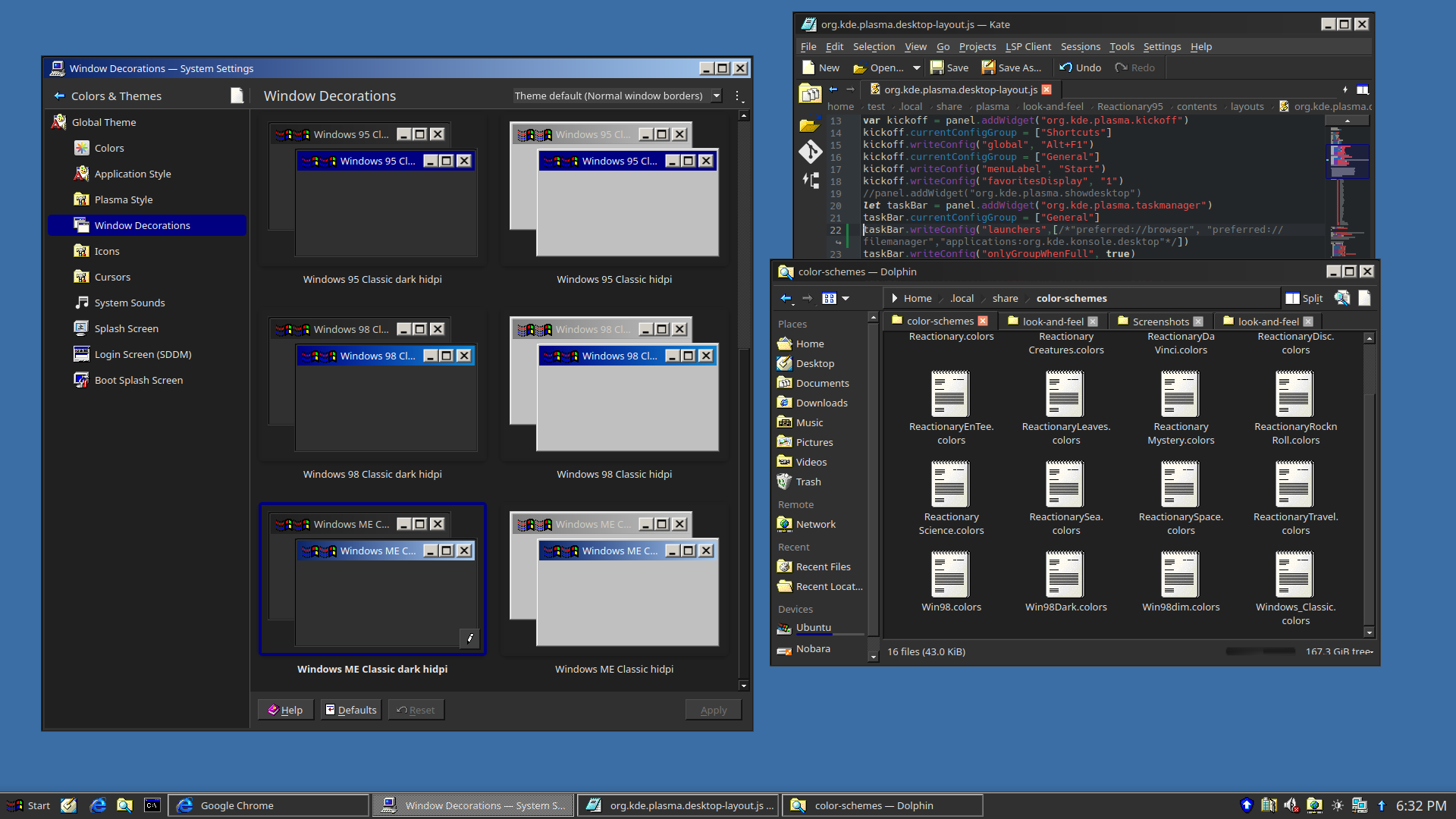The height and width of the screenshot is (819, 1456).
Task: Select Windows 98 Classic dark hidpi thumbnail
Action: [x=372, y=384]
